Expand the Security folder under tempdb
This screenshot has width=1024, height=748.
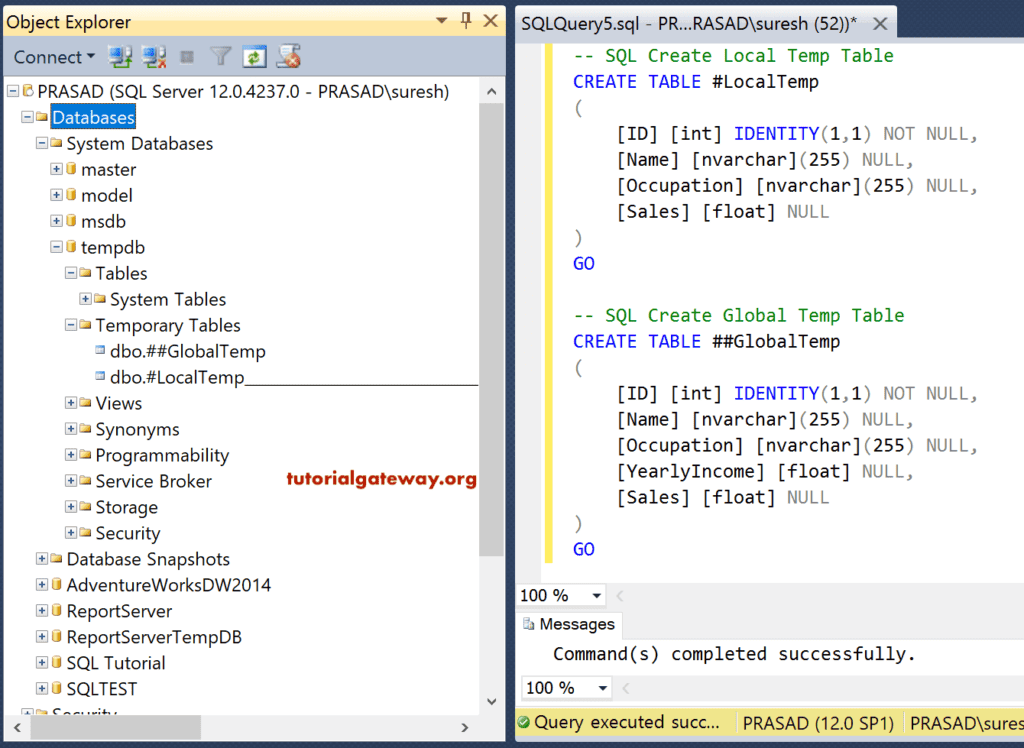(x=71, y=532)
